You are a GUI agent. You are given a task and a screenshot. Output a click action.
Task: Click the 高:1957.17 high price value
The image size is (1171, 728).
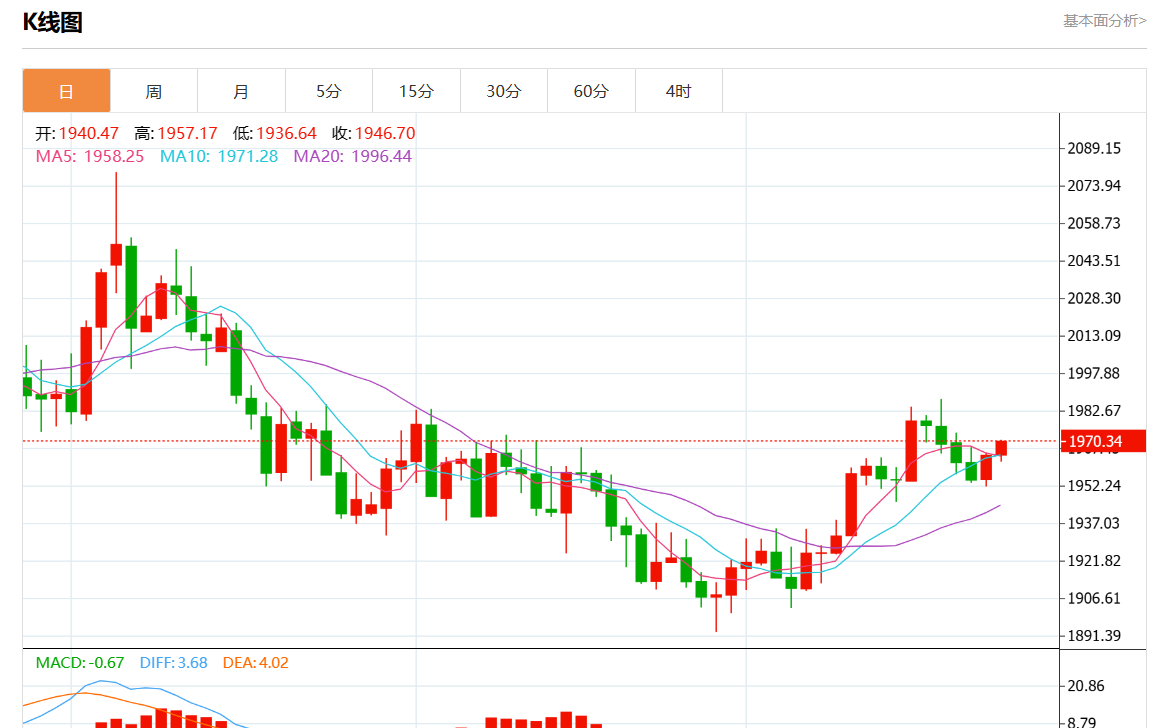click(x=176, y=134)
